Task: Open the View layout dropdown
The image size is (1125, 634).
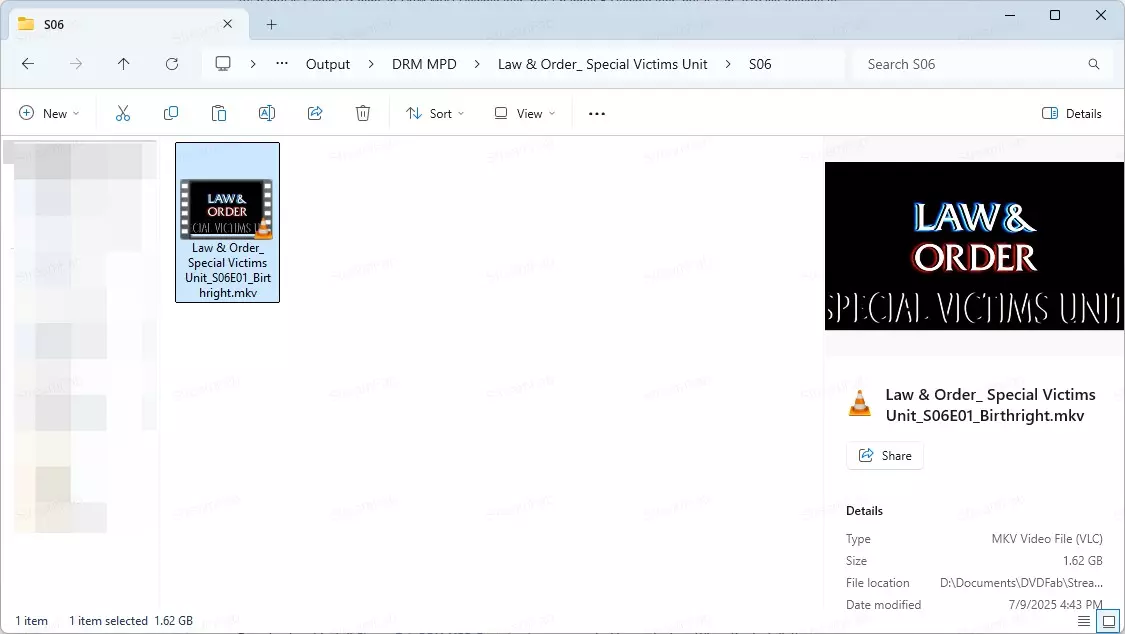Action: pyautogui.click(x=524, y=113)
